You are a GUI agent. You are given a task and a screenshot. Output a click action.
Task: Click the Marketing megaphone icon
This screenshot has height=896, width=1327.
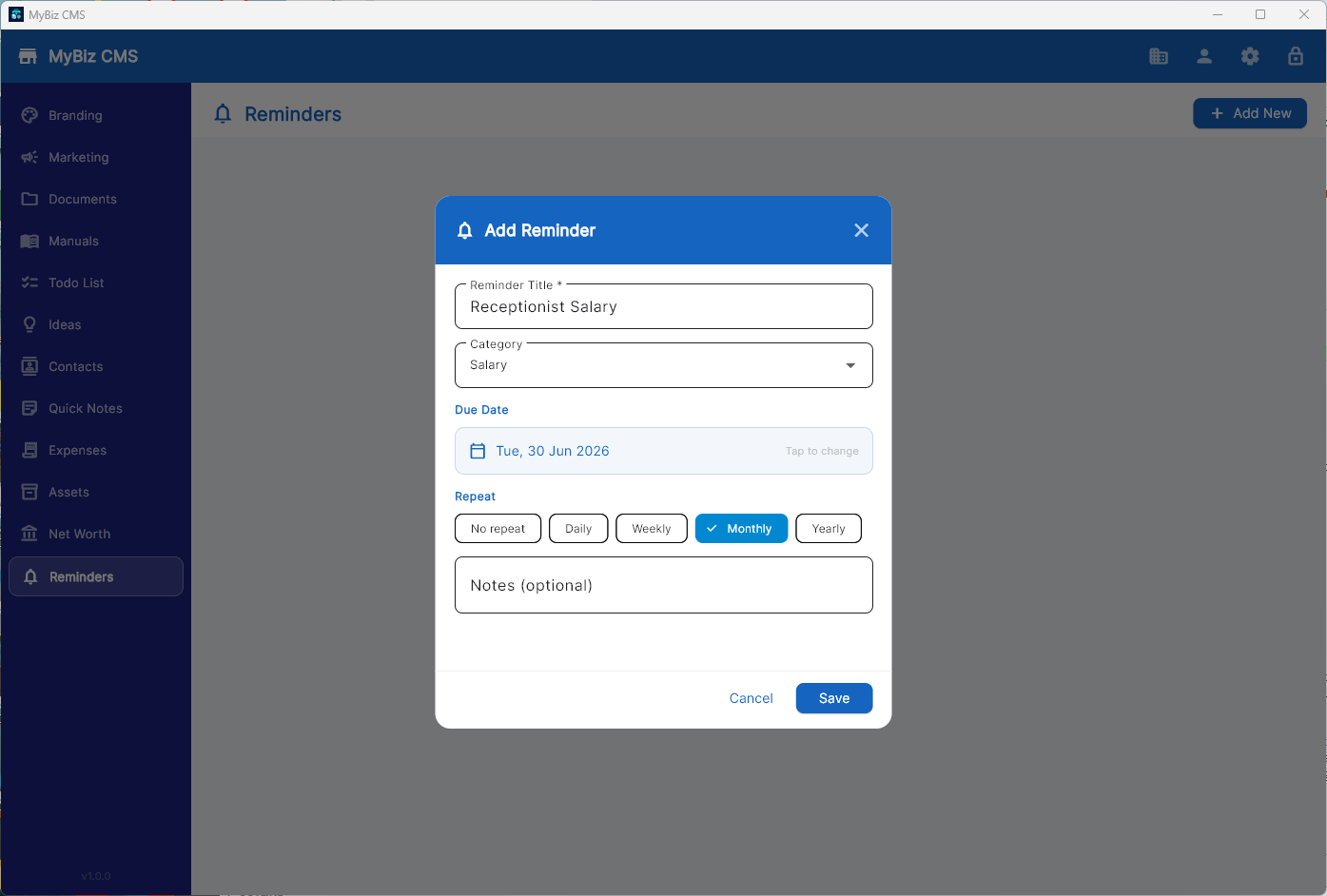29,157
